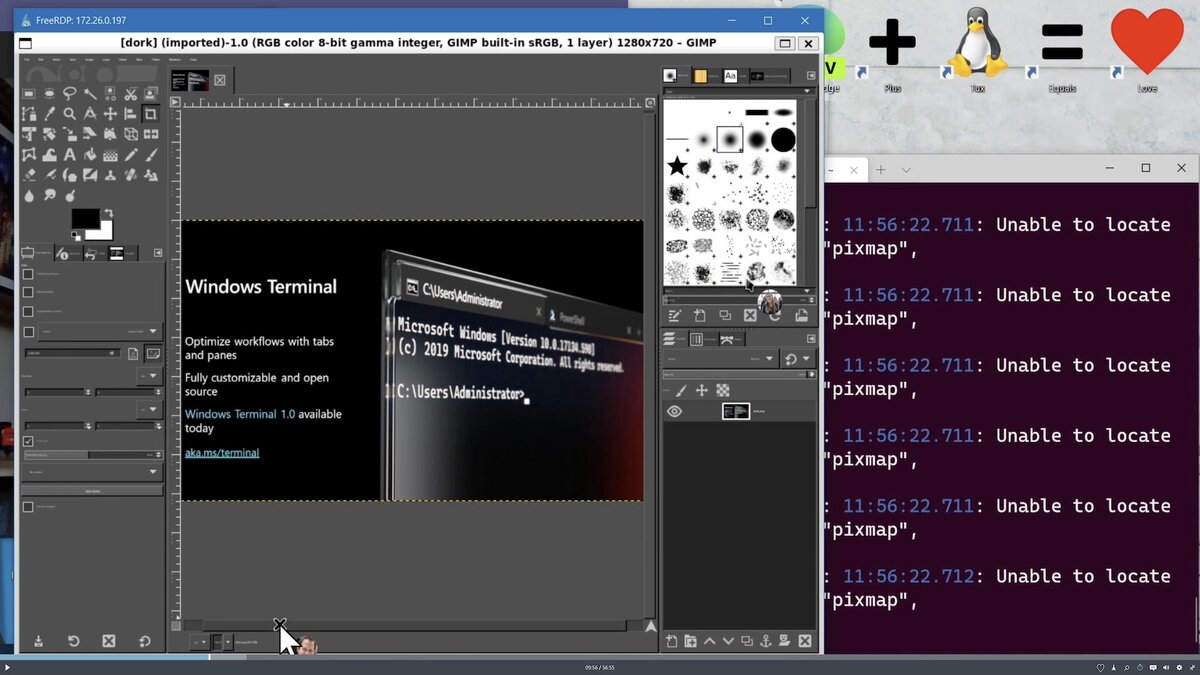The height and width of the screenshot is (675, 1200).
Task: Open the Layers dock tab menu arrow
Action: (811, 339)
